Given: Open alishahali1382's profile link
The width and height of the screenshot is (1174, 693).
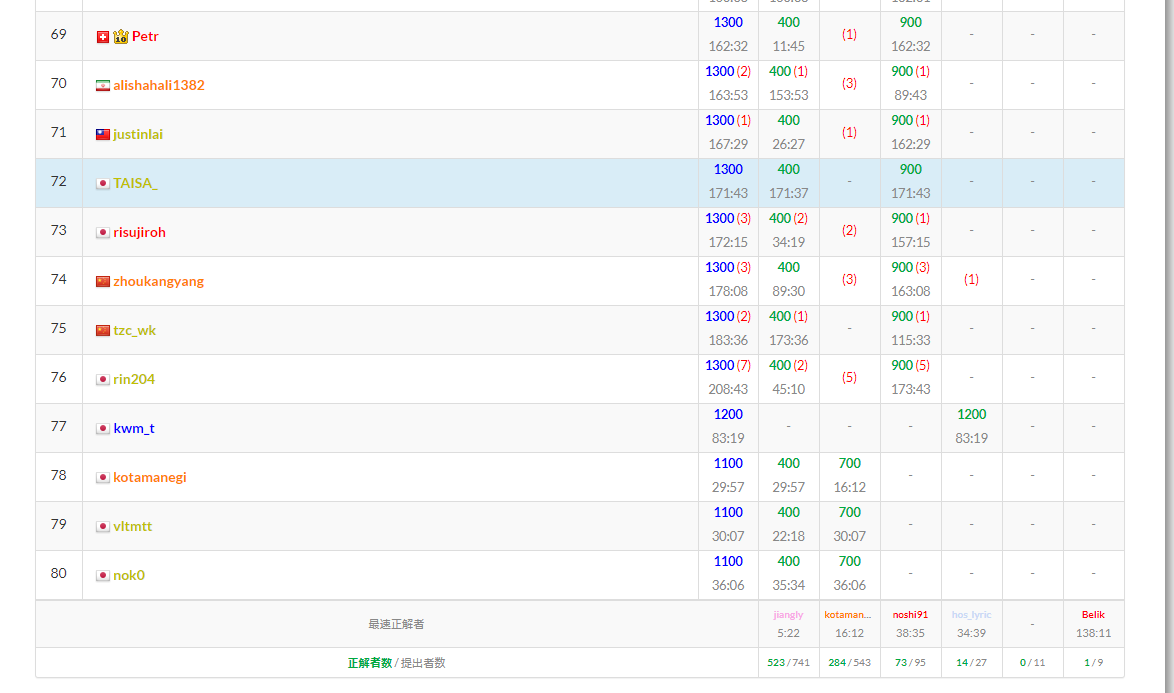Looking at the screenshot, I should pyautogui.click(x=159, y=85).
